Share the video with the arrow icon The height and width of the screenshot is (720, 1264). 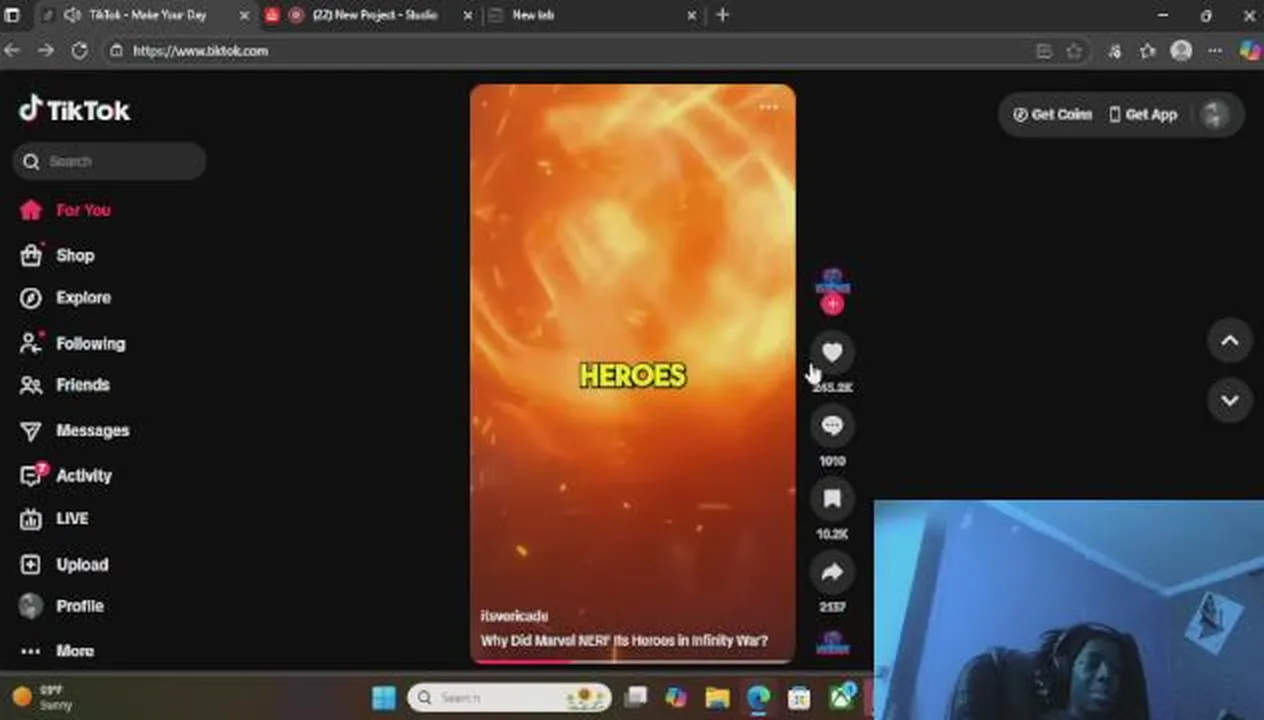[x=832, y=572]
